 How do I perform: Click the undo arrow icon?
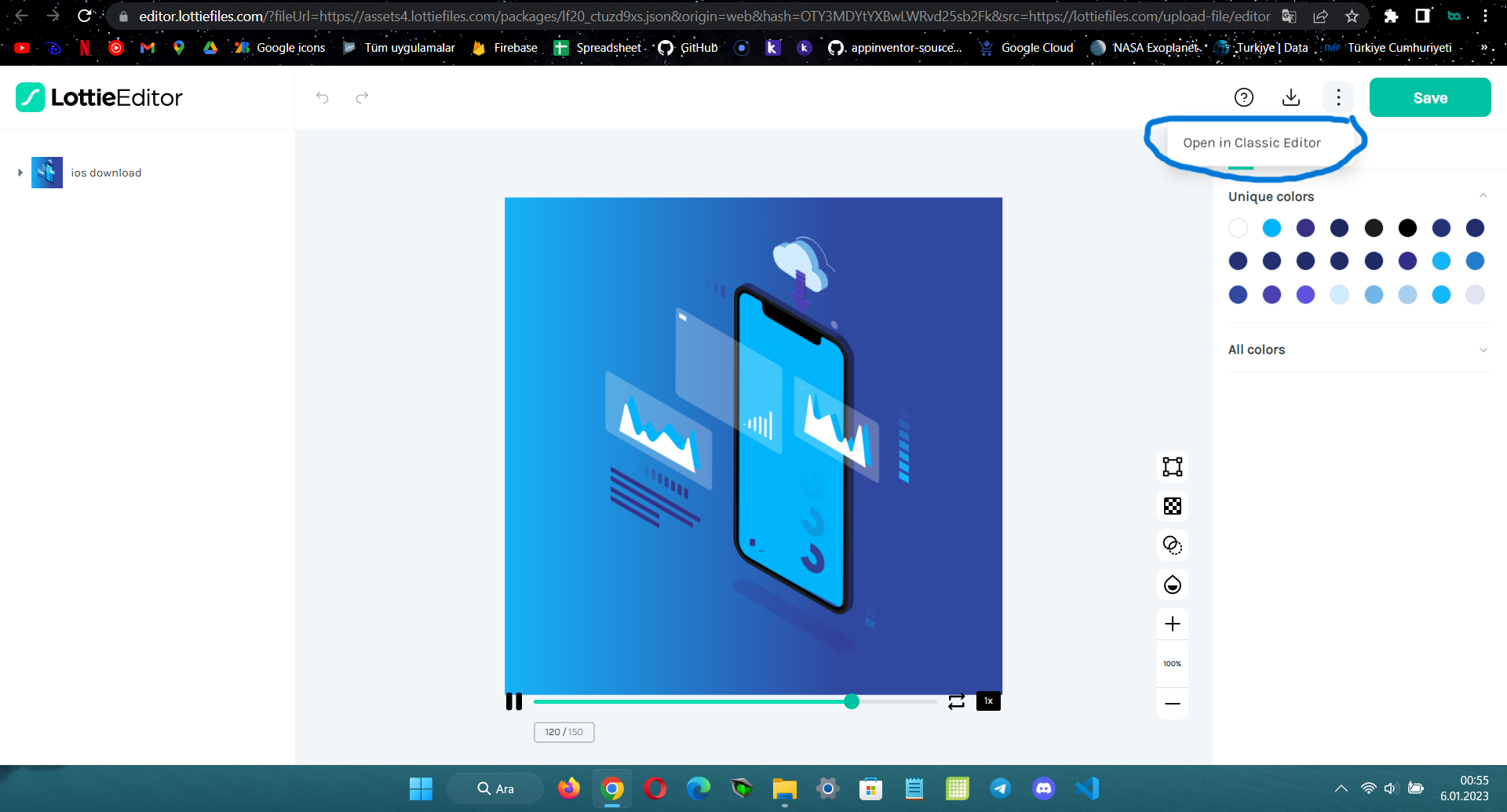click(x=323, y=97)
